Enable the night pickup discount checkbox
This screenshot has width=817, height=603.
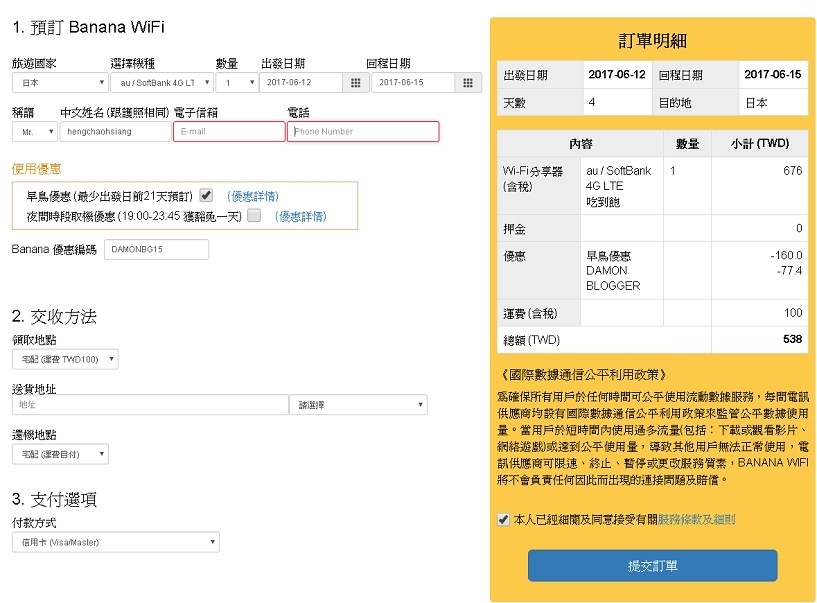tap(254, 215)
